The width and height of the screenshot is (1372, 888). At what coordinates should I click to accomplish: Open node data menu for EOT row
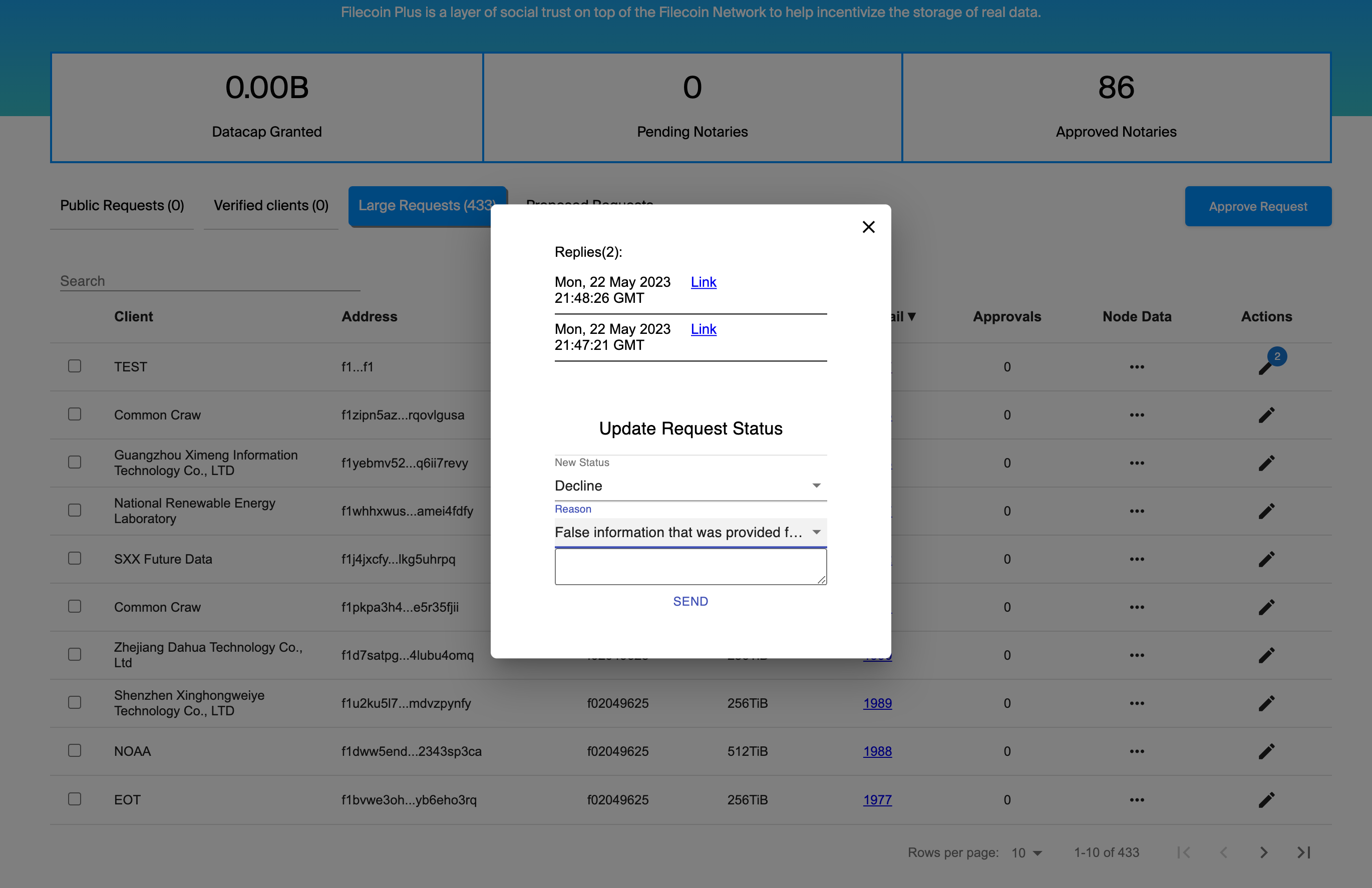click(x=1137, y=799)
